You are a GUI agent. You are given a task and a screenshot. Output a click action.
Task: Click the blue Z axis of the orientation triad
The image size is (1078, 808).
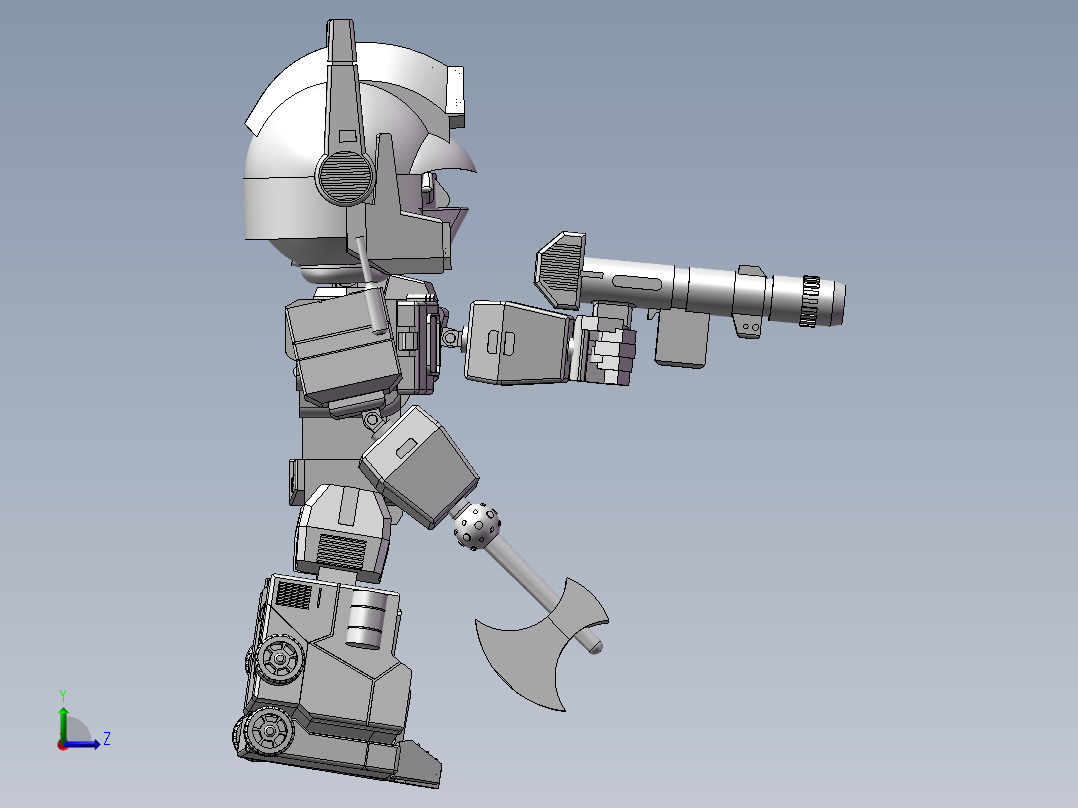click(82, 743)
